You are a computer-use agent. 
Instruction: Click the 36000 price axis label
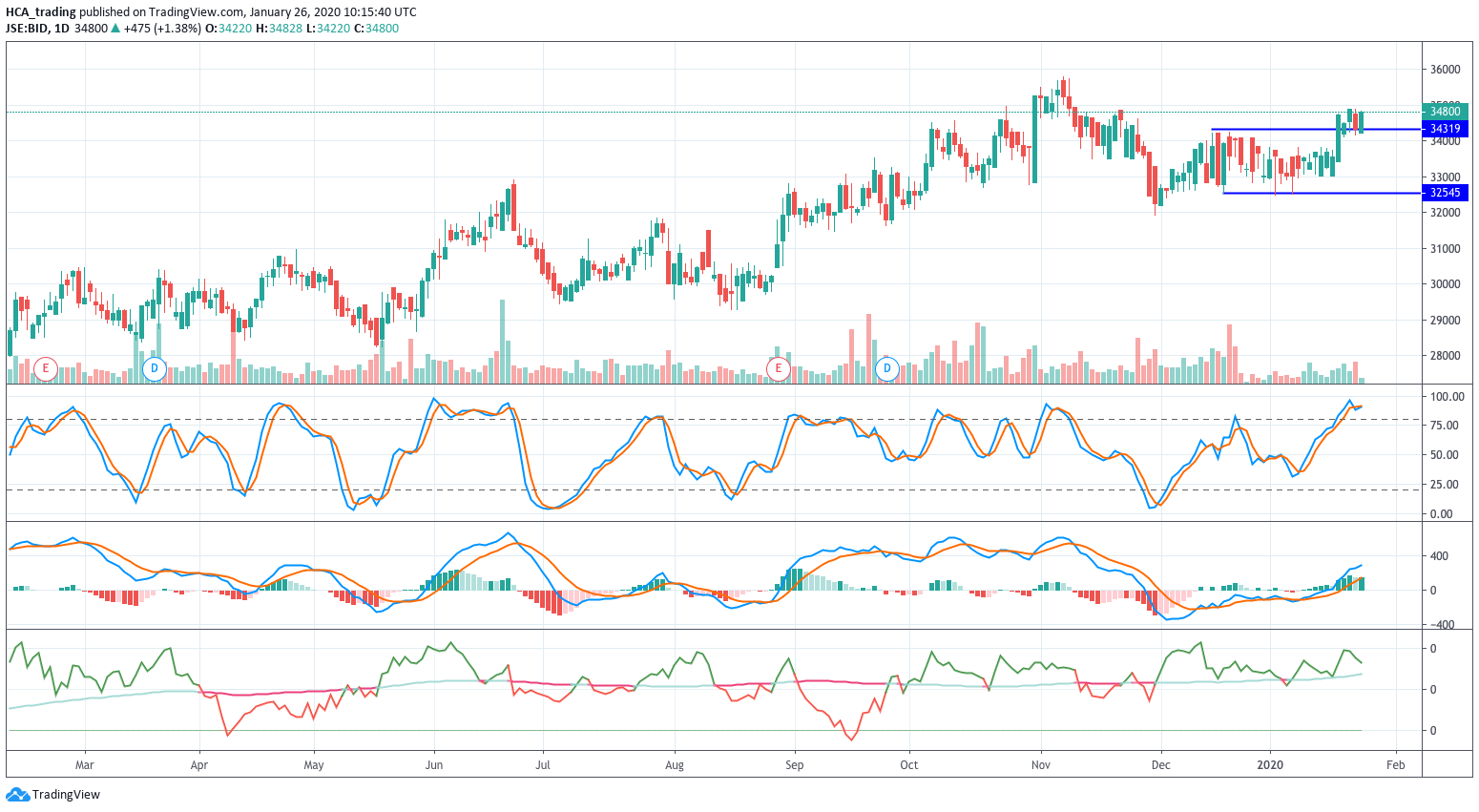tap(1445, 70)
